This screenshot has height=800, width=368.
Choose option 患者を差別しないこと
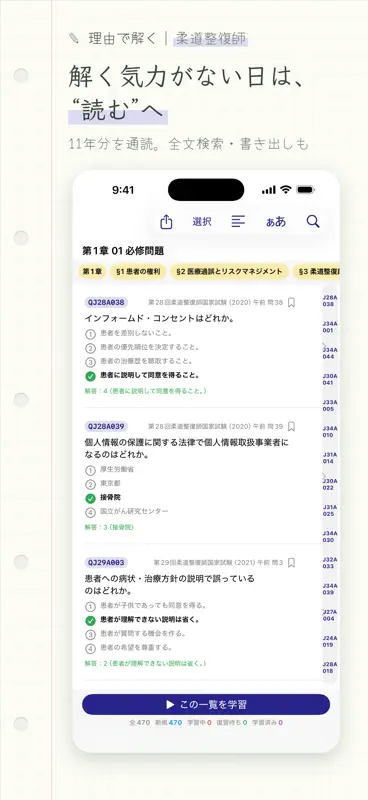(129, 334)
